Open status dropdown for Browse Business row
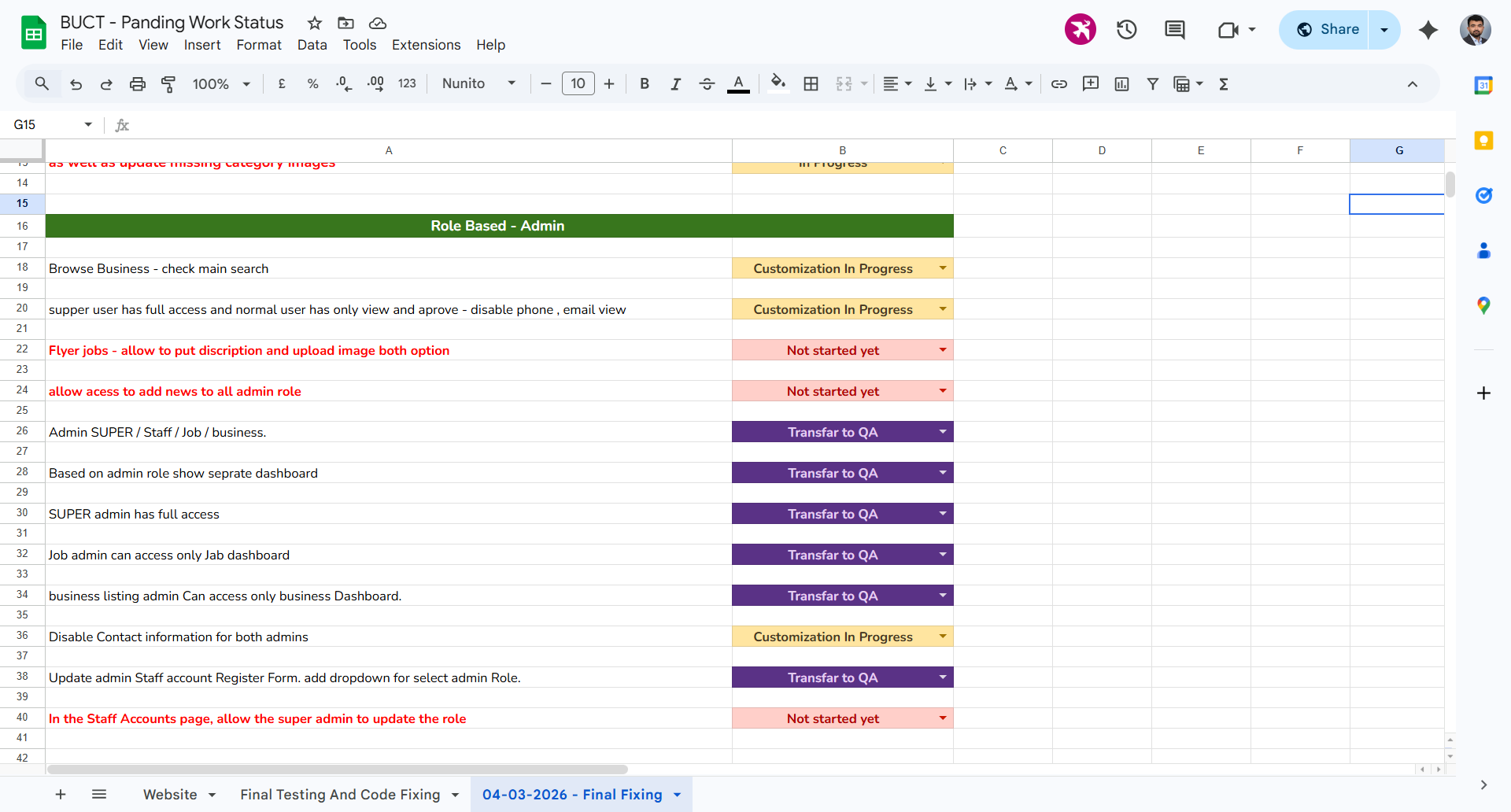Screen dimensions: 1511x812 [942, 268]
